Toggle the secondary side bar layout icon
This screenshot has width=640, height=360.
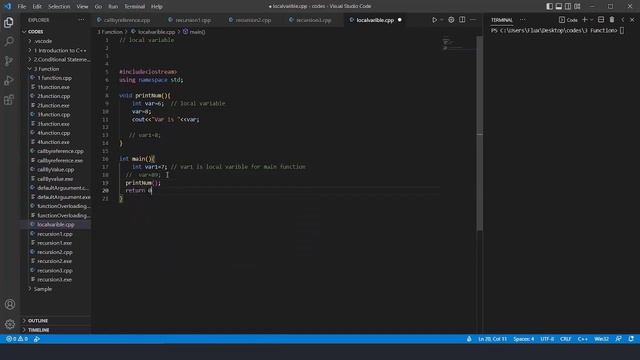[568, 6]
